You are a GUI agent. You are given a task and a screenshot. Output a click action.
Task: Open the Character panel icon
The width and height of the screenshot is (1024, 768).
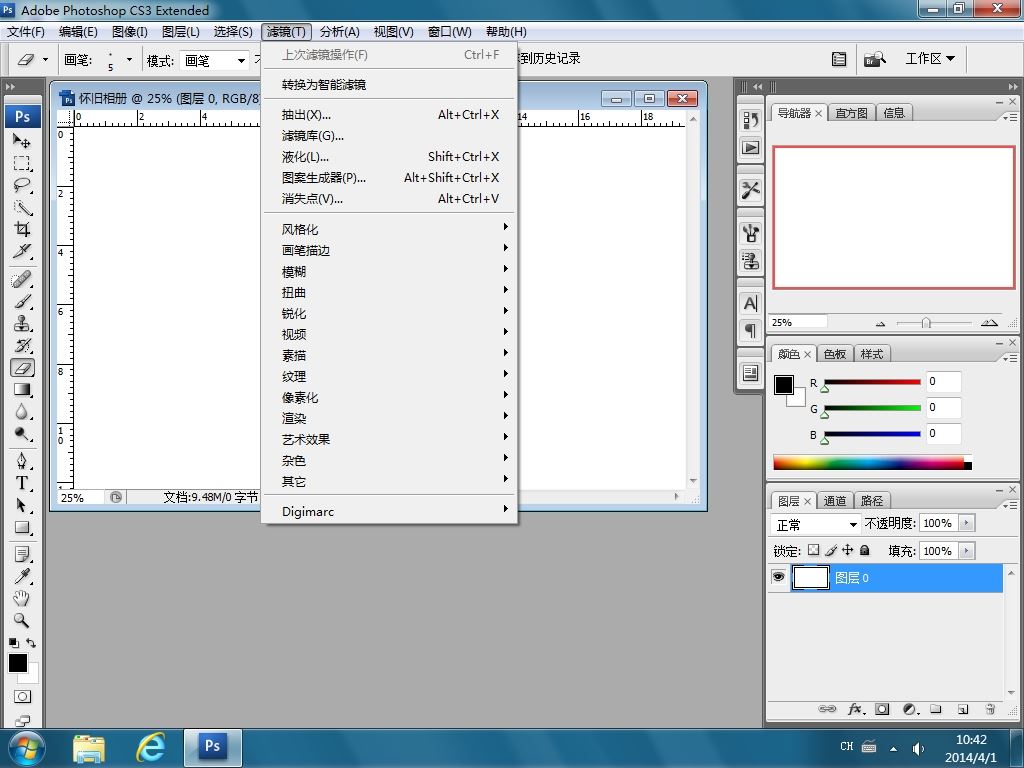750,303
